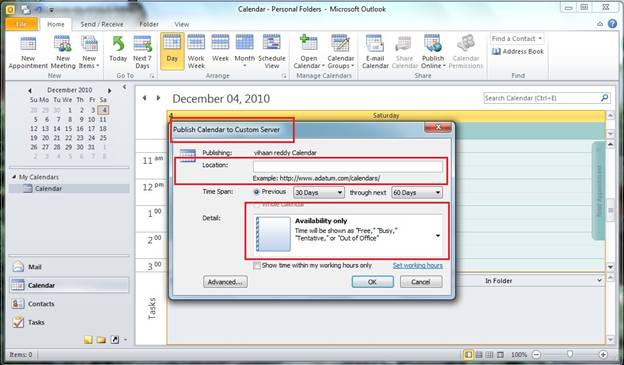
Task: Switch to the Folder ribbon tab
Action: click(x=149, y=24)
